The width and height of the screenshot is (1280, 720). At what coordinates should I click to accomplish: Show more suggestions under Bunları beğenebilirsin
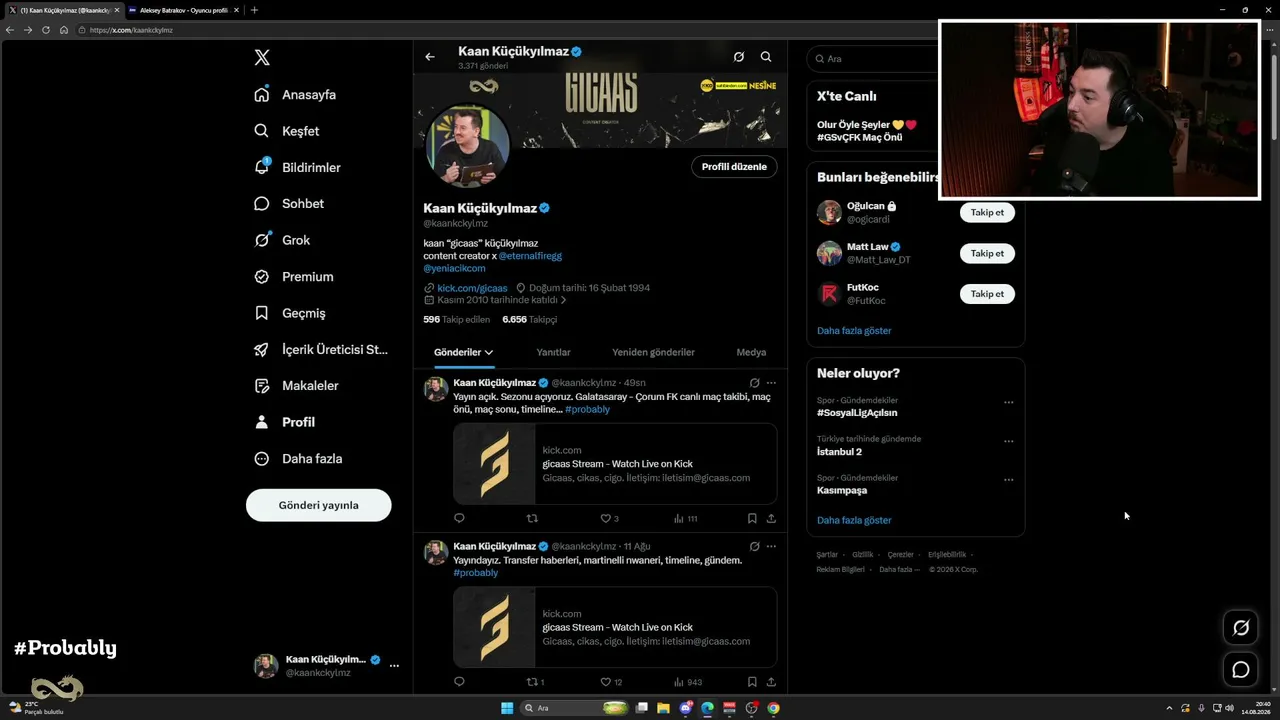click(x=854, y=331)
